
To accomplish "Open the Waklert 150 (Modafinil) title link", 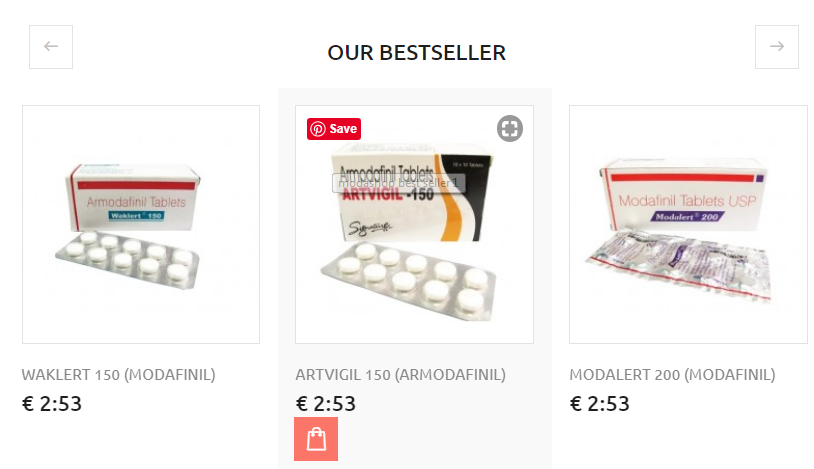I will pyautogui.click(x=118, y=374).
